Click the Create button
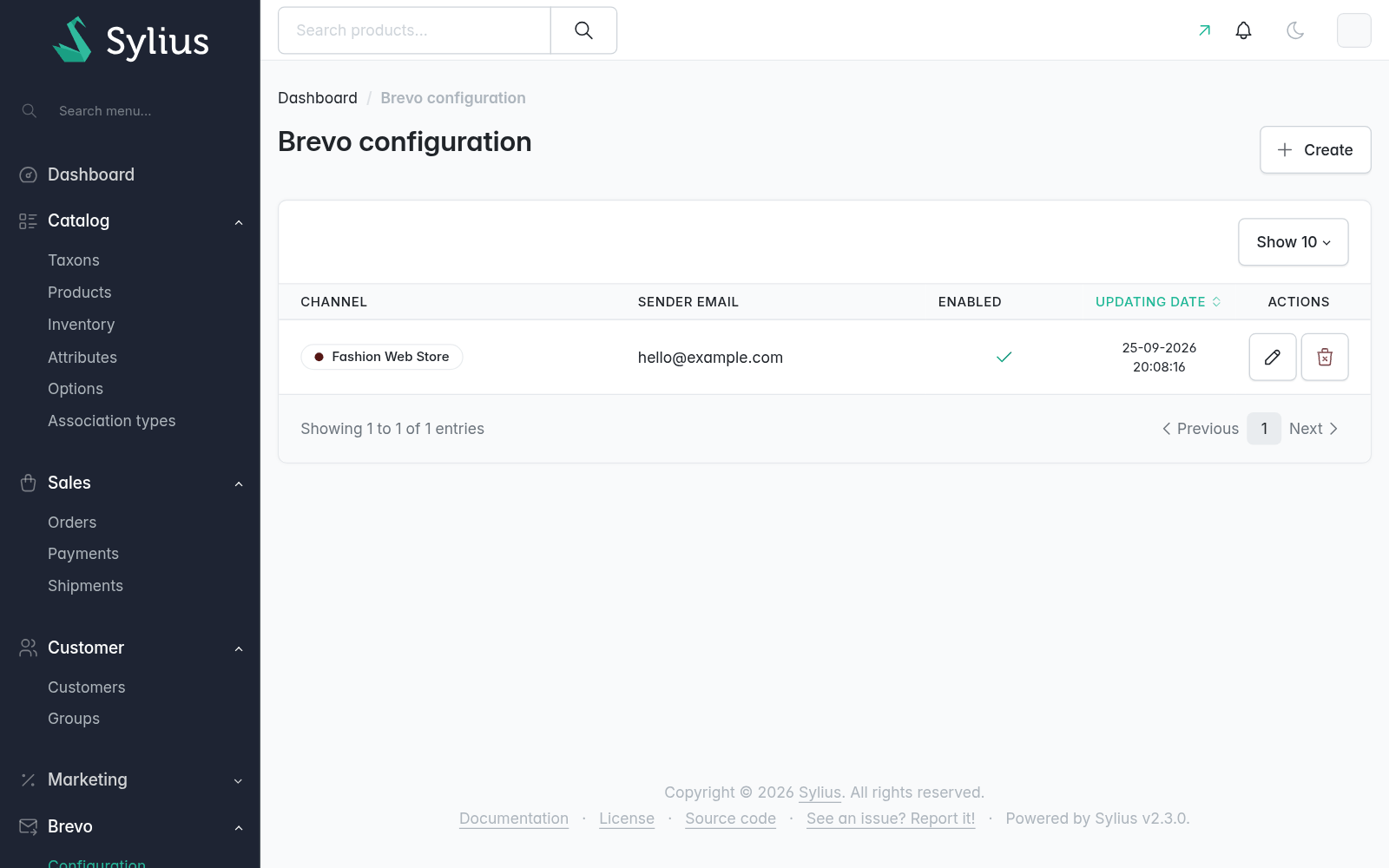 click(x=1315, y=150)
